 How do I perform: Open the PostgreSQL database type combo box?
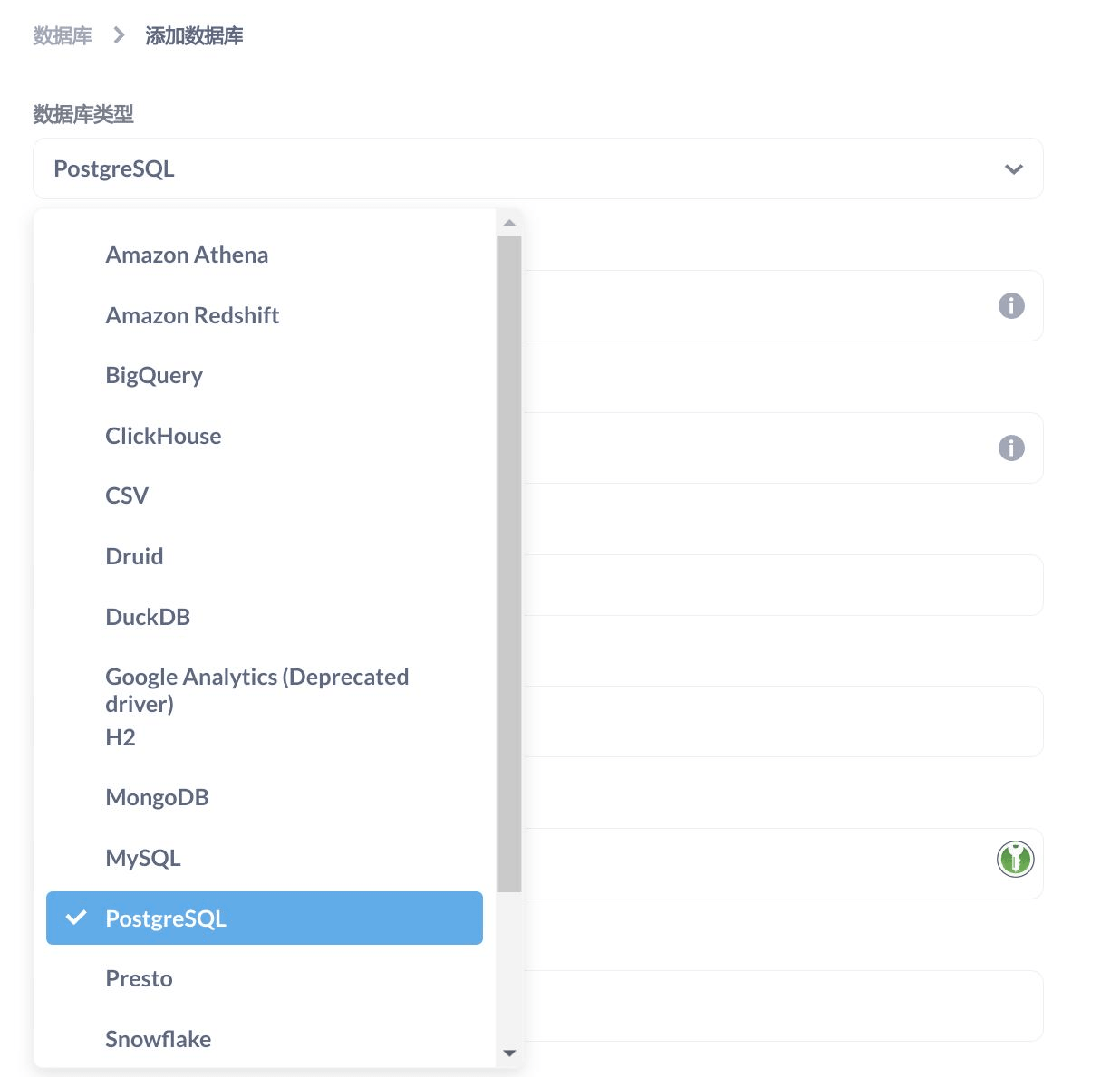pyautogui.click(x=538, y=168)
